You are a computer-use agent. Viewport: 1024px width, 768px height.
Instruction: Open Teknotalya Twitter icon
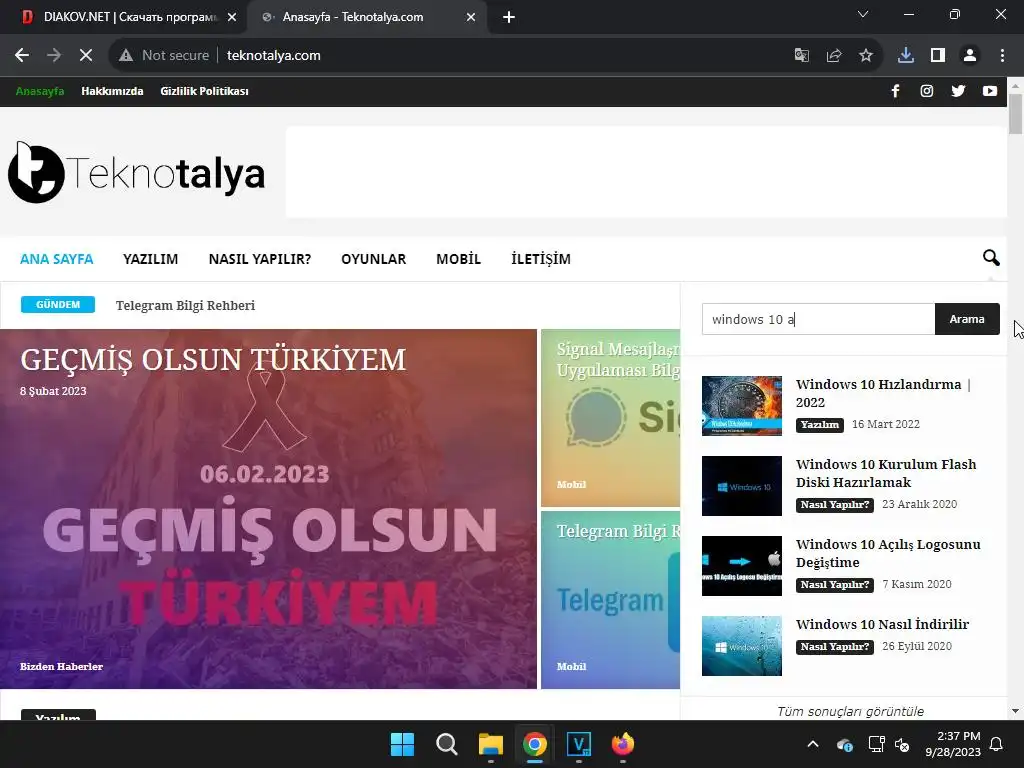pyautogui.click(x=958, y=91)
